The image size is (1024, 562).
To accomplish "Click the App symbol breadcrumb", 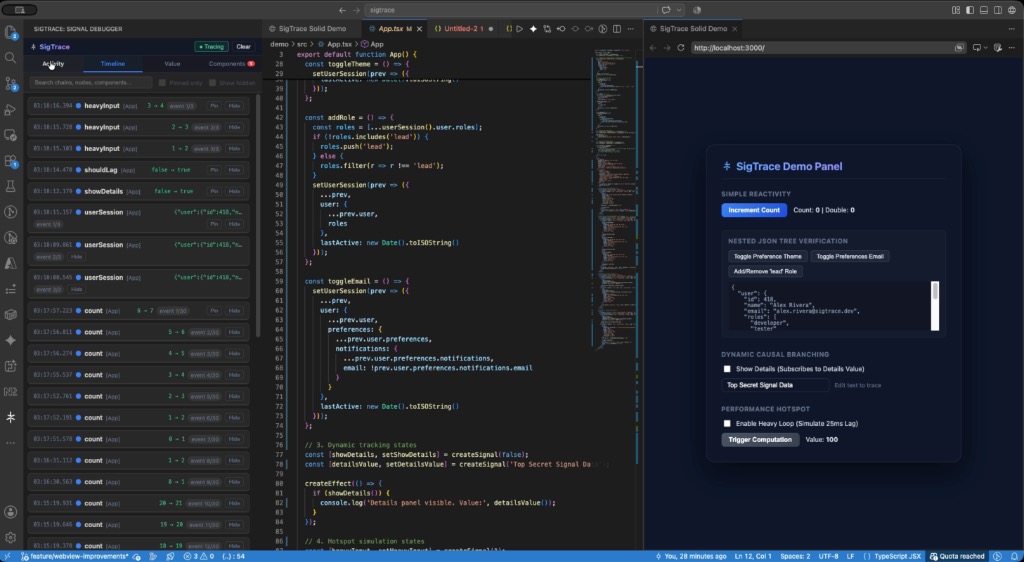I will point(372,44).
